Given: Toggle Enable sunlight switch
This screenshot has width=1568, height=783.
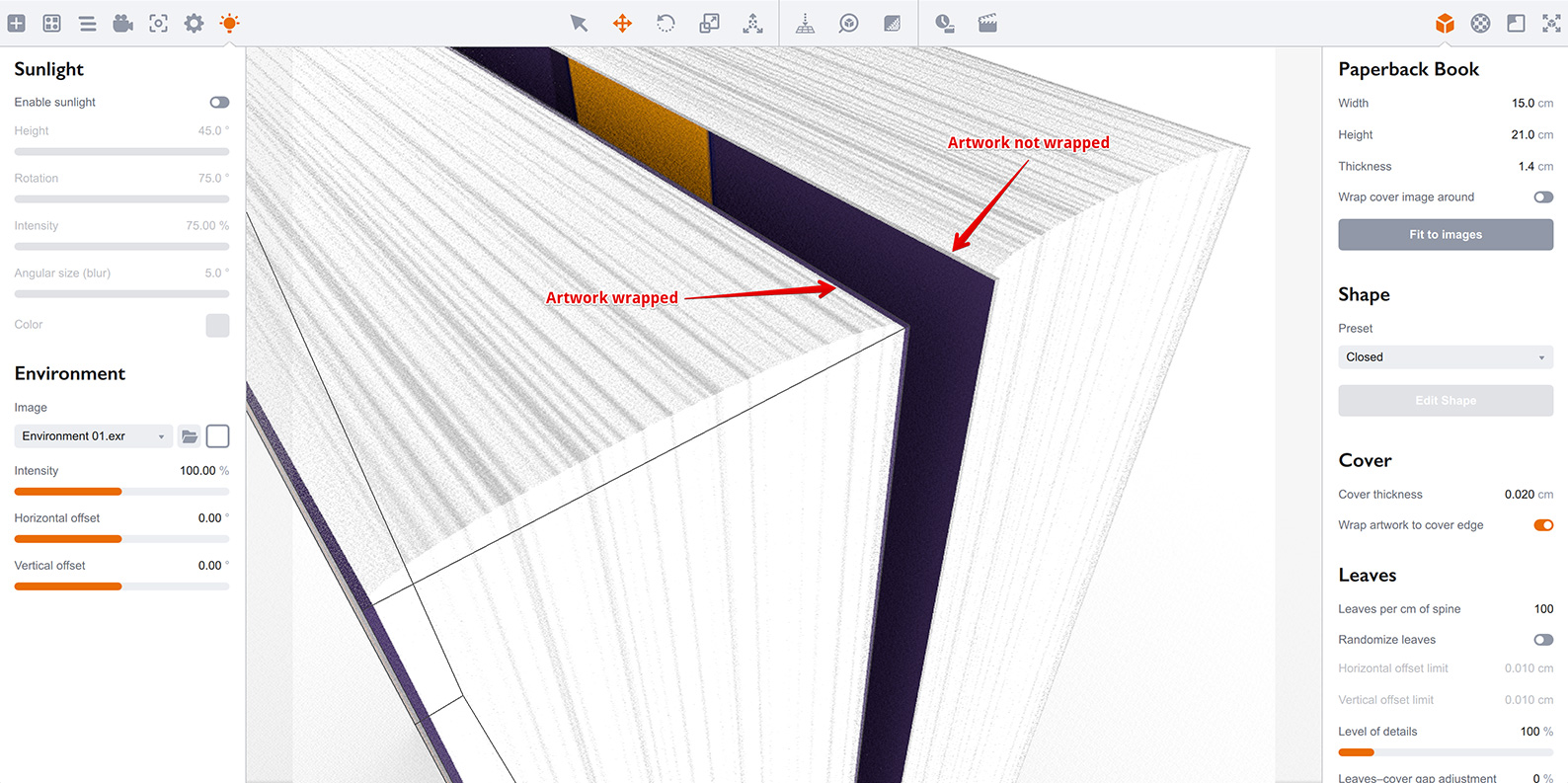Looking at the screenshot, I should pyautogui.click(x=219, y=102).
